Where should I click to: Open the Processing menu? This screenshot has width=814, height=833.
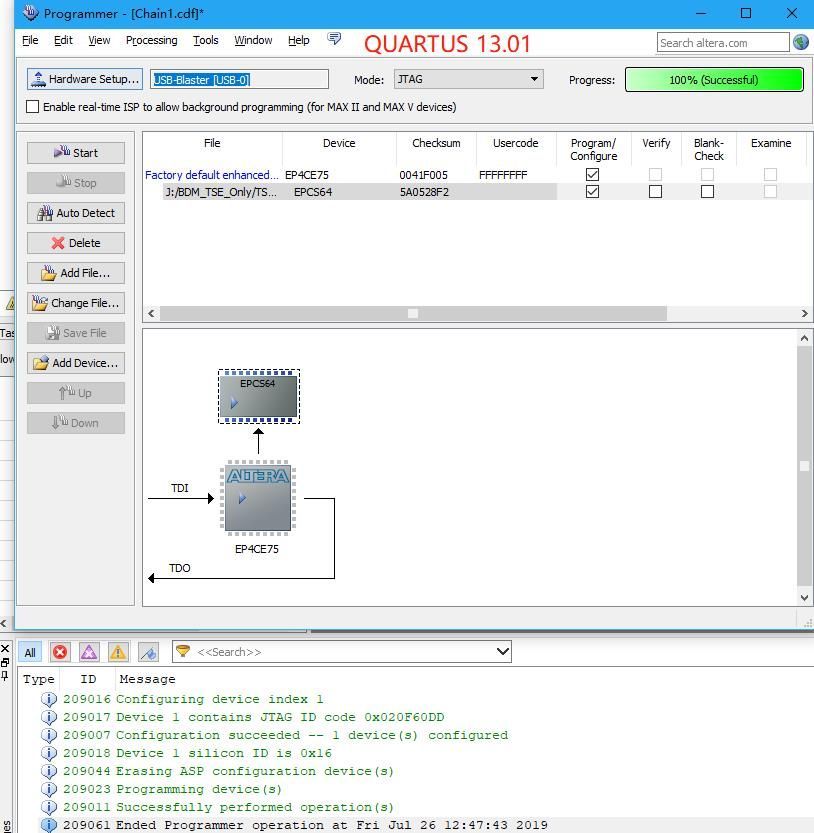[151, 40]
